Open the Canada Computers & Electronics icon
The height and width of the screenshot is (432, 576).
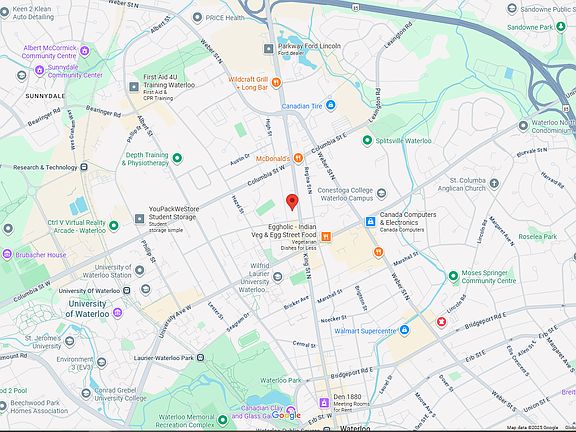370,222
